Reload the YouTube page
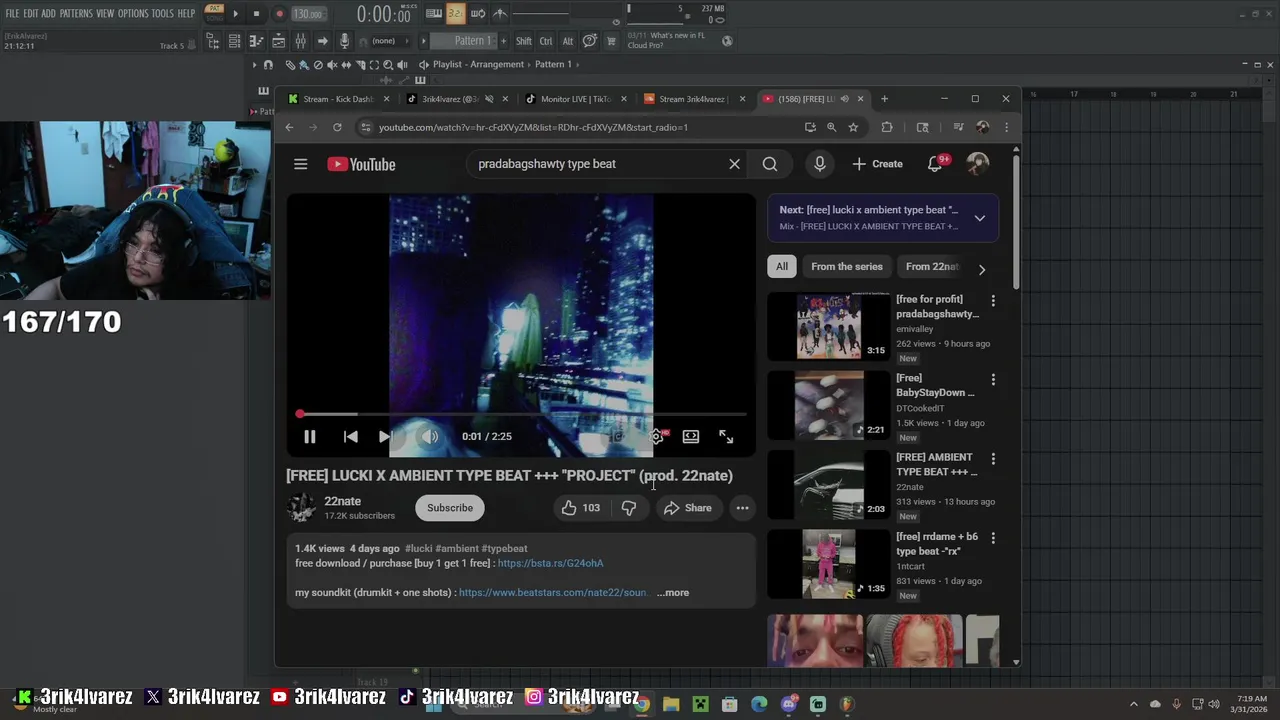The image size is (1280, 720). [337, 127]
